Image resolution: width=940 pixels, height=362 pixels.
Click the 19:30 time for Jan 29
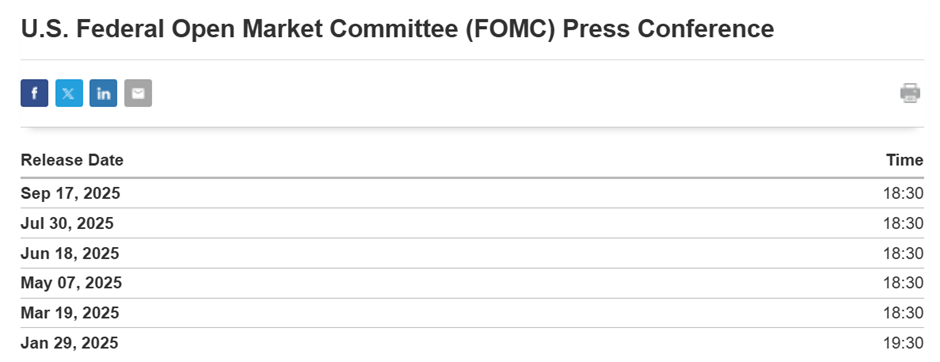tap(903, 342)
